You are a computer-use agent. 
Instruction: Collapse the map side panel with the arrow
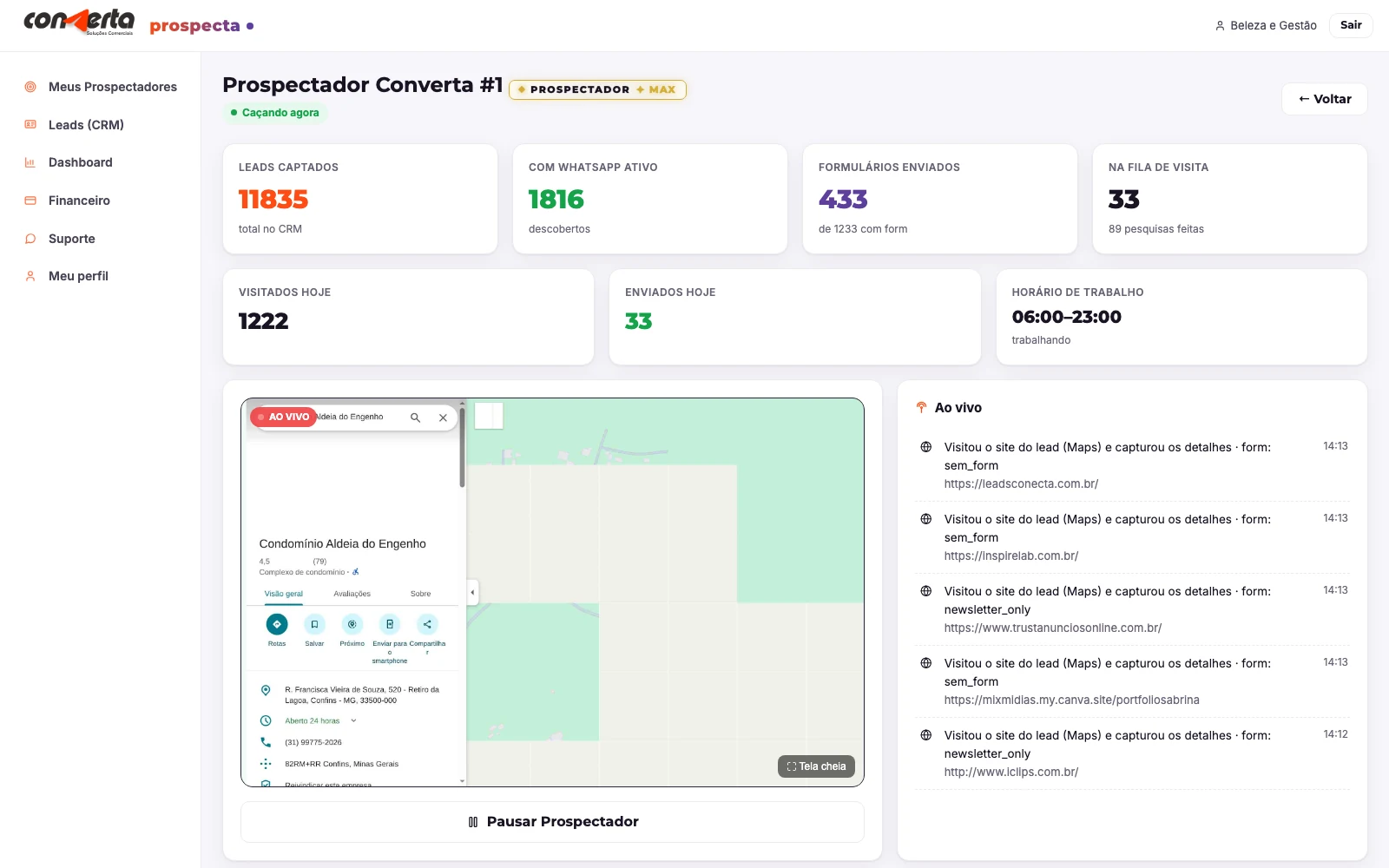point(472,593)
